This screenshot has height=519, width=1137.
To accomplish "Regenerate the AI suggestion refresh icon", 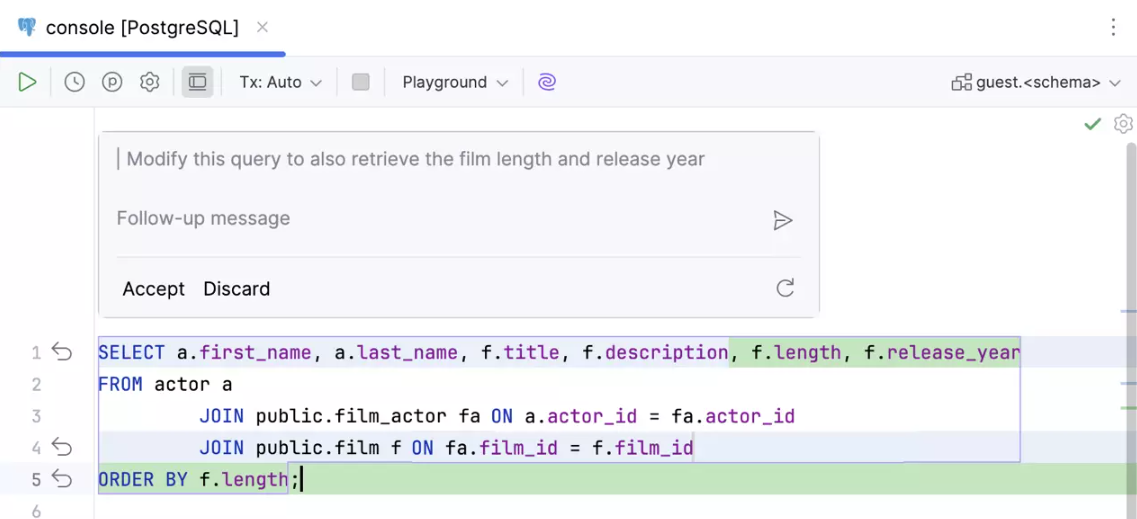I will (x=785, y=288).
